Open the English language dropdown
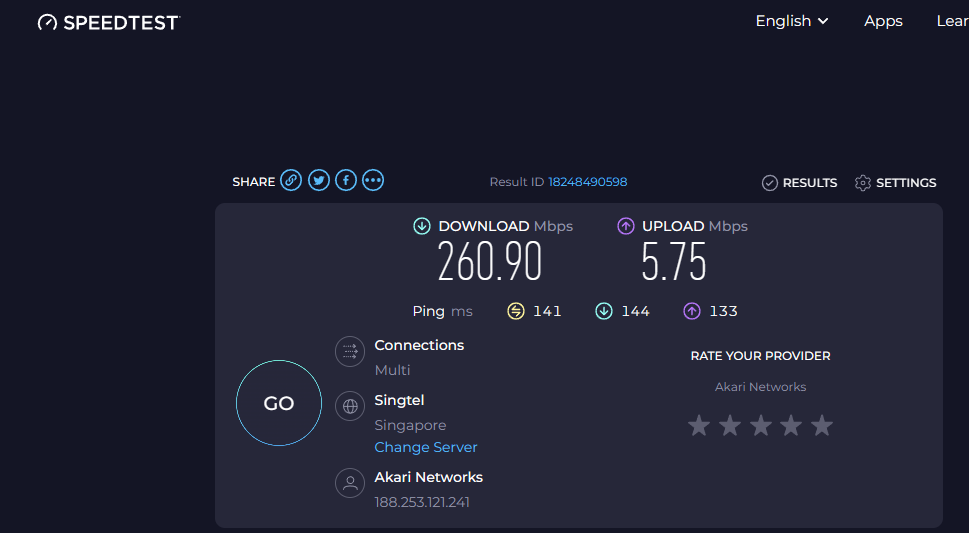Image resolution: width=969 pixels, height=533 pixels. pyautogui.click(x=792, y=21)
